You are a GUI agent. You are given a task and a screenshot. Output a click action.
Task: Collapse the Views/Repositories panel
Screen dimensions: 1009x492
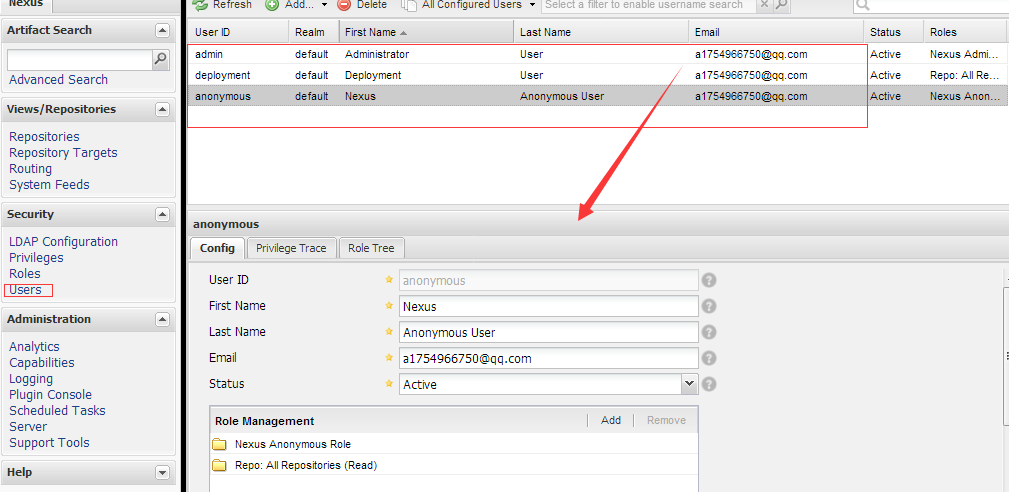162,109
